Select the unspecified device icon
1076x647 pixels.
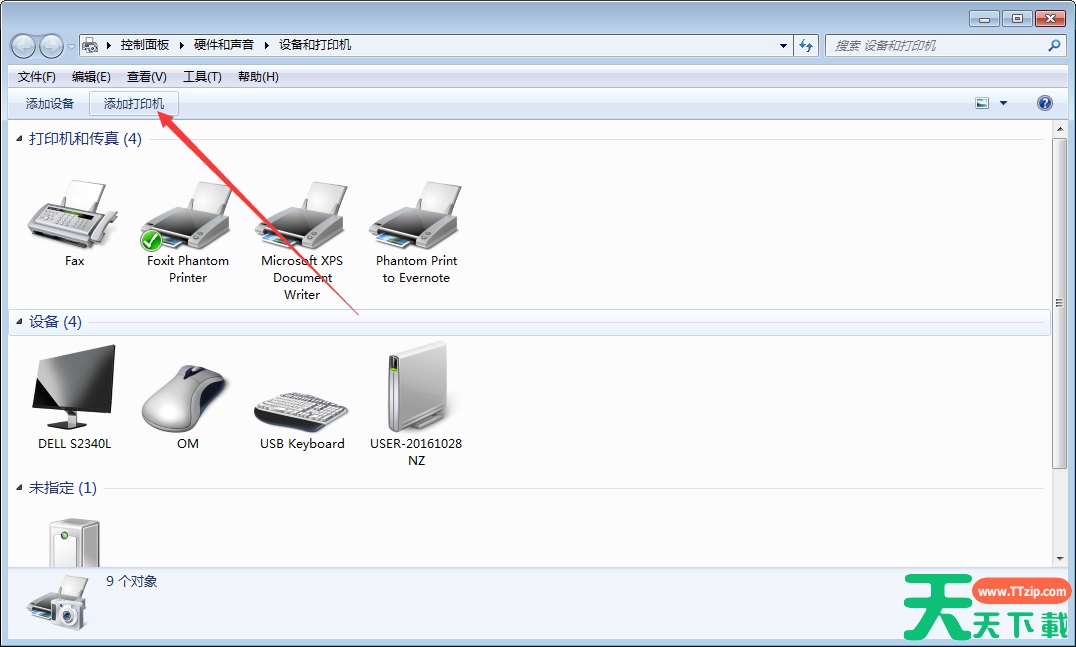(x=74, y=542)
